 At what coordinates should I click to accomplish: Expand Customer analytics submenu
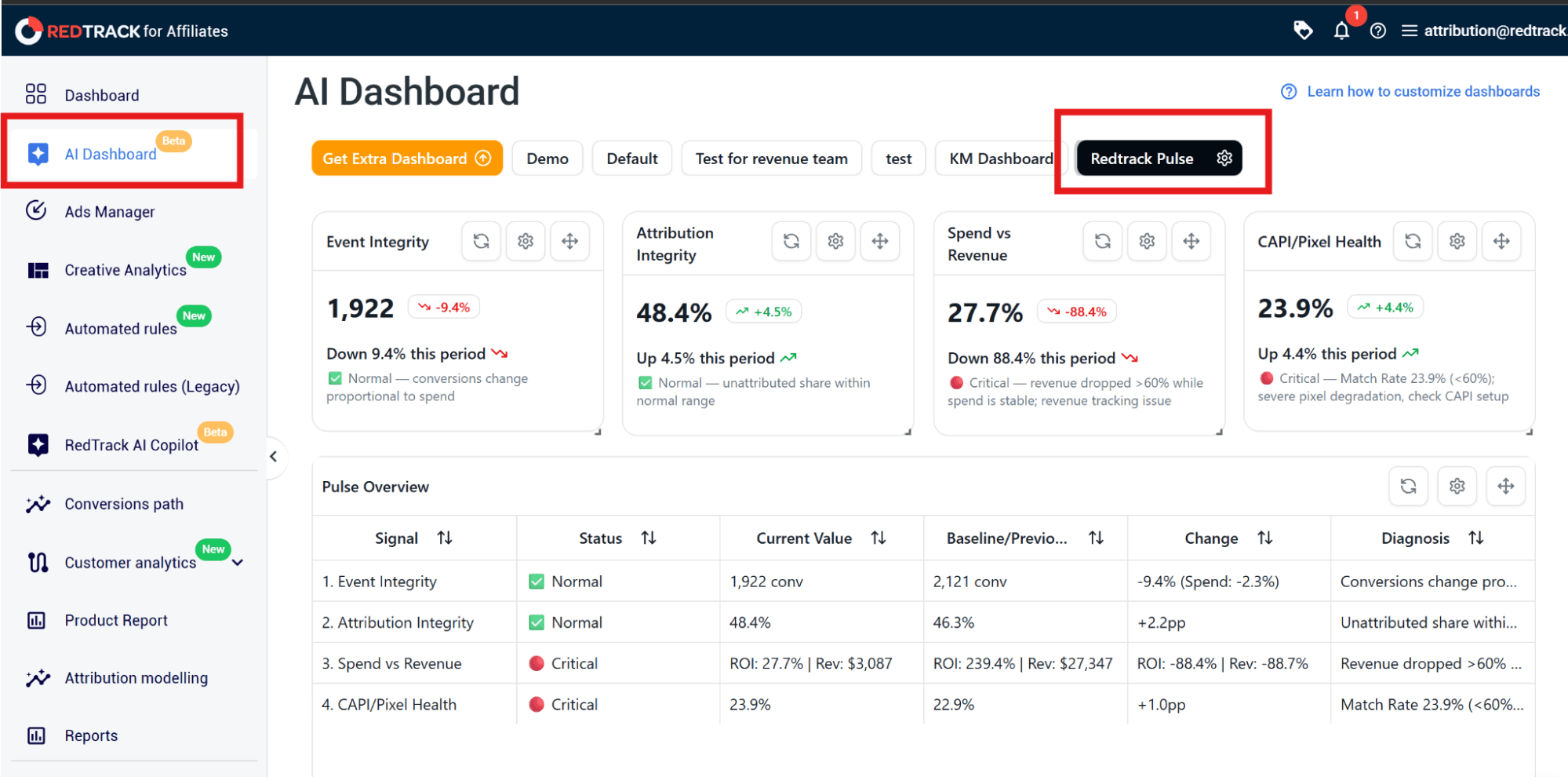238,563
